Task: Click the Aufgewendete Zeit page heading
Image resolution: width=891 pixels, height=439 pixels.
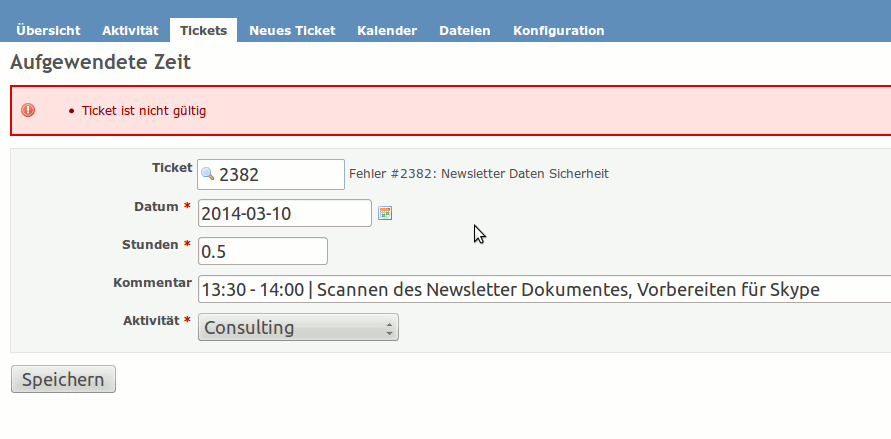Action: click(101, 62)
